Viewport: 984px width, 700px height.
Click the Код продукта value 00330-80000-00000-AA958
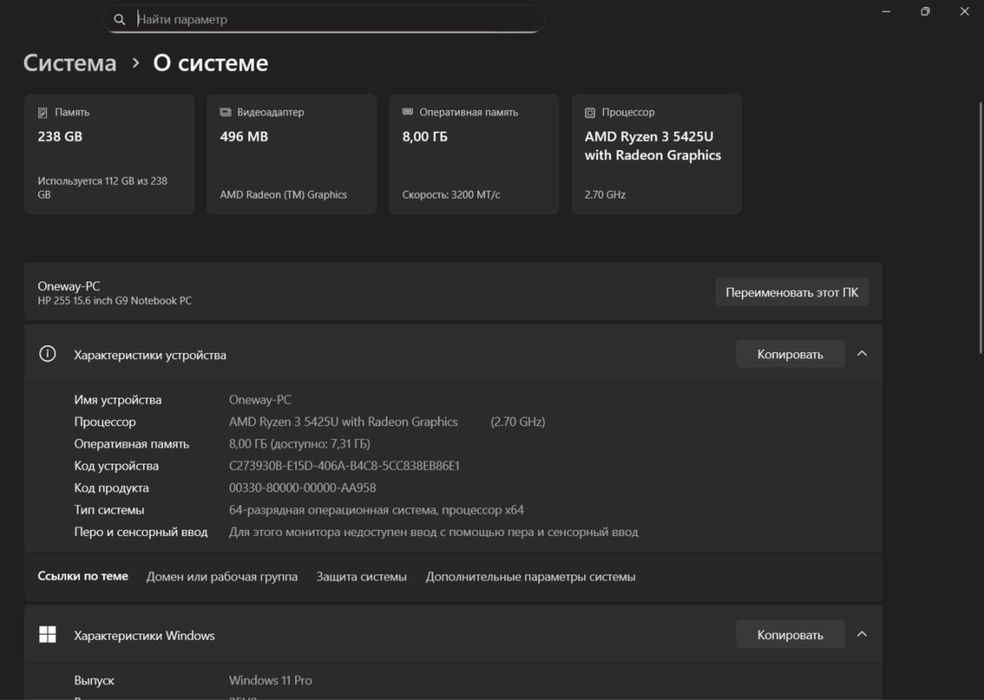click(302, 488)
